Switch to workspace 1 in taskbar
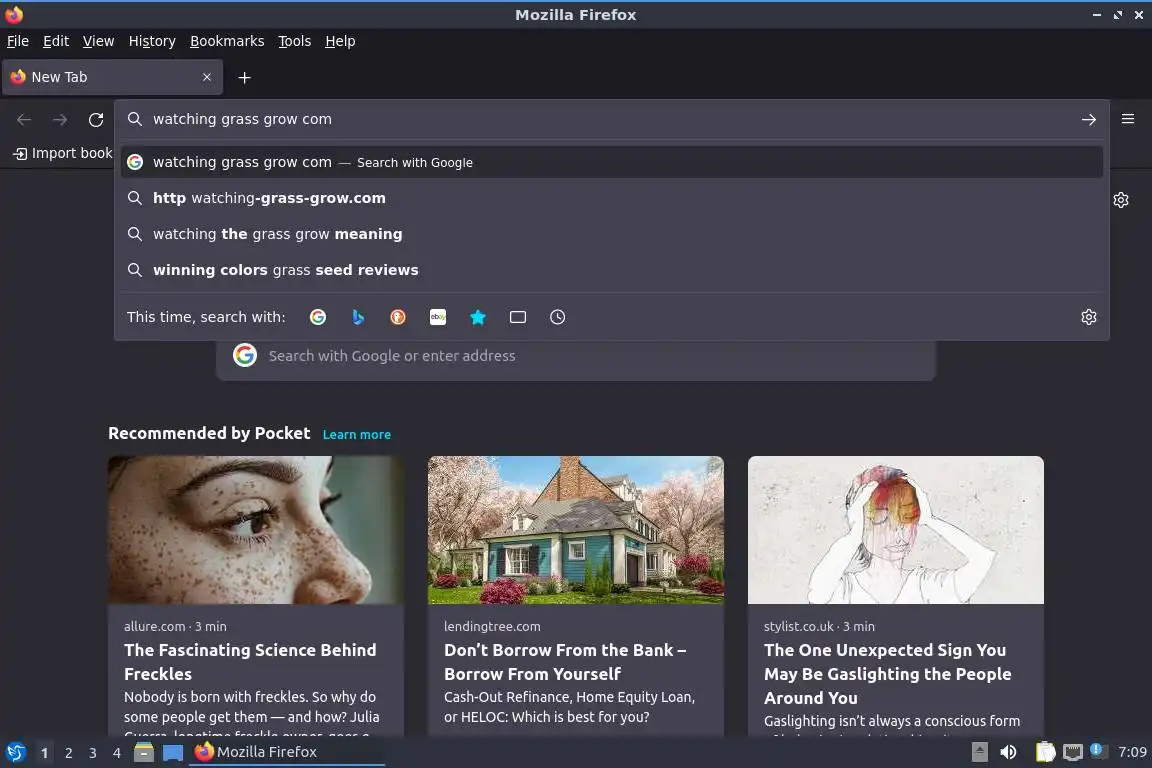 pyautogui.click(x=44, y=753)
